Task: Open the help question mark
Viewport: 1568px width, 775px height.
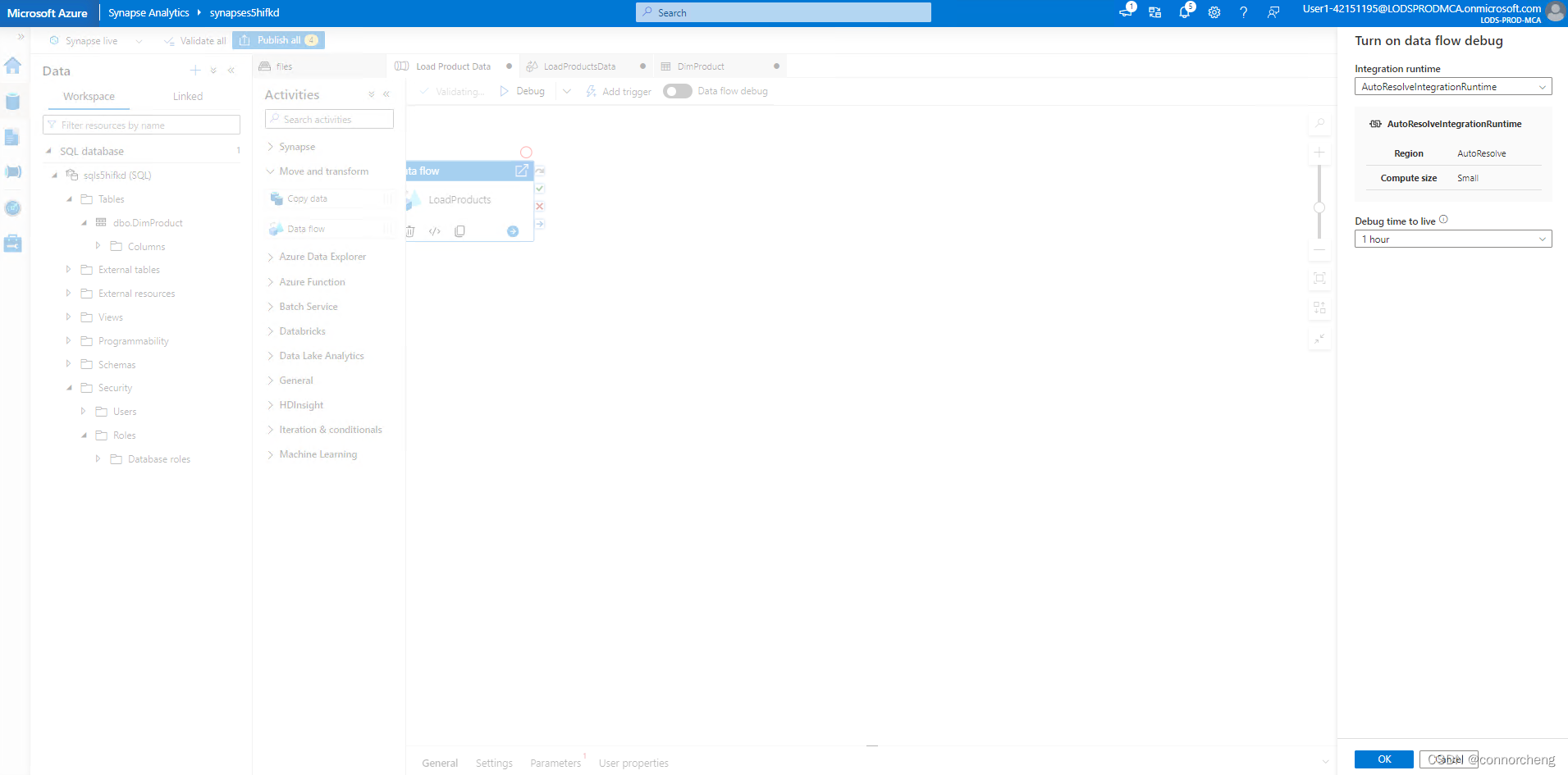Action: 1244,12
